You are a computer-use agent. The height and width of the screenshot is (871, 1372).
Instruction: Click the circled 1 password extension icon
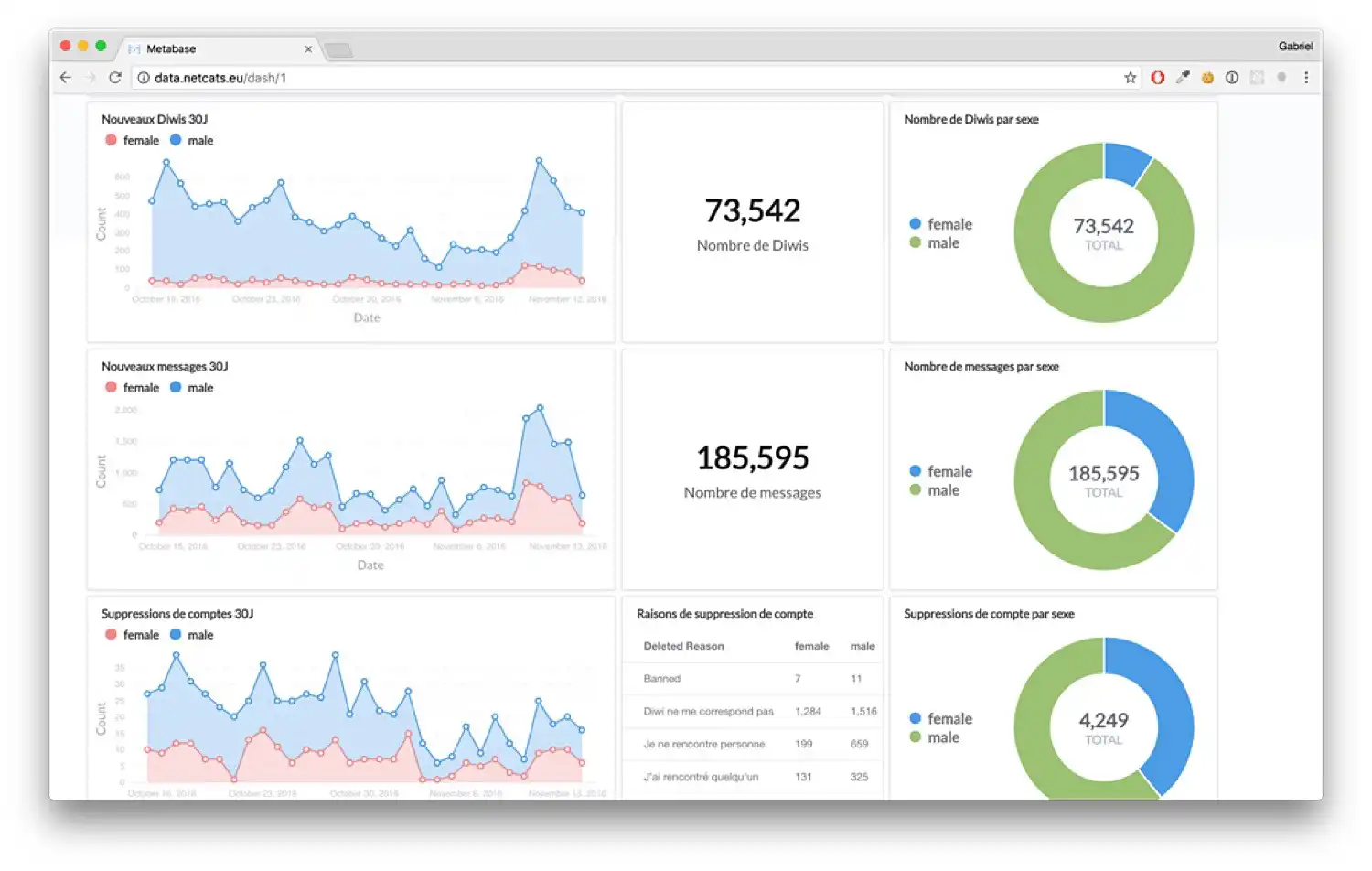pyautogui.click(x=1232, y=78)
